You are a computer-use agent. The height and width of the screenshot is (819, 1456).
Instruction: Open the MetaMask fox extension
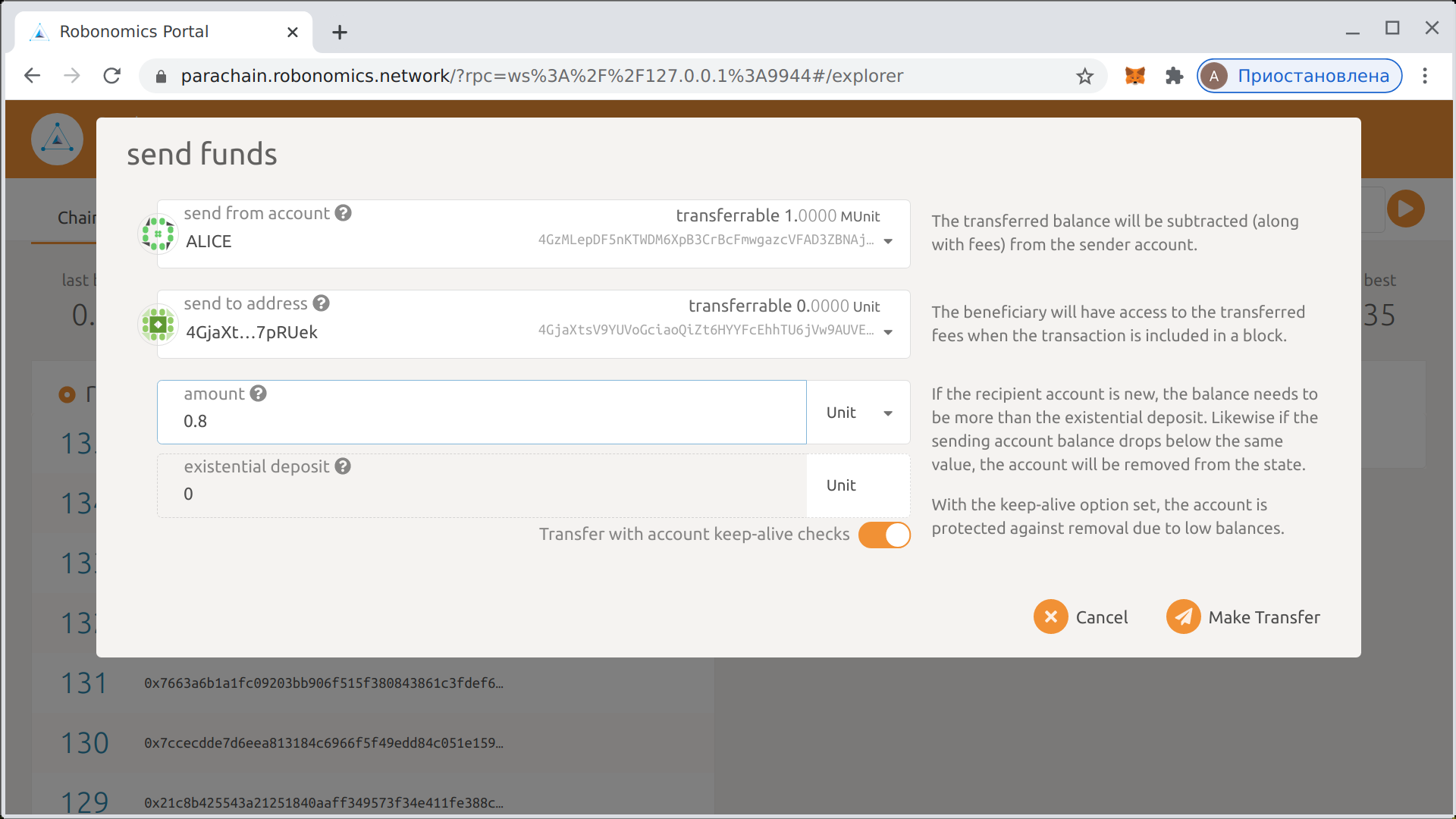[x=1134, y=76]
